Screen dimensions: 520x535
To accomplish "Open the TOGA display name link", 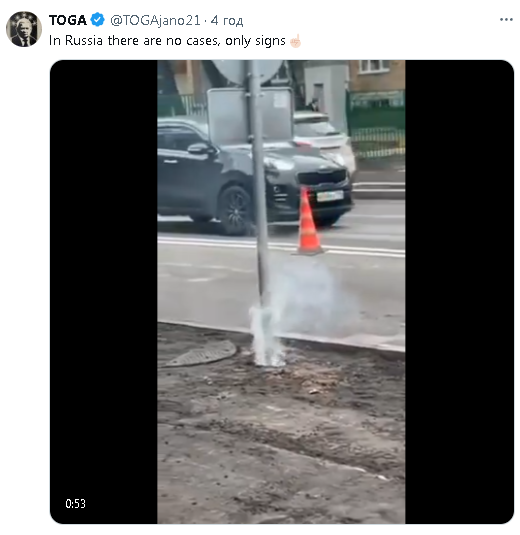I will (x=68, y=20).
